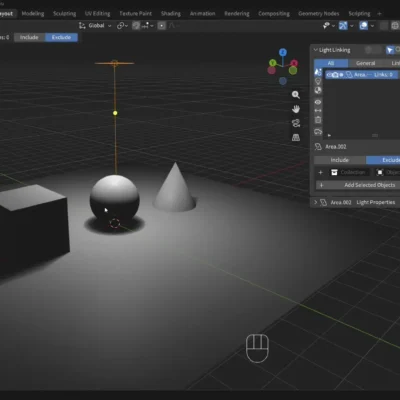
Task: Open the Global transform orientation dropdown
Action: (96, 26)
